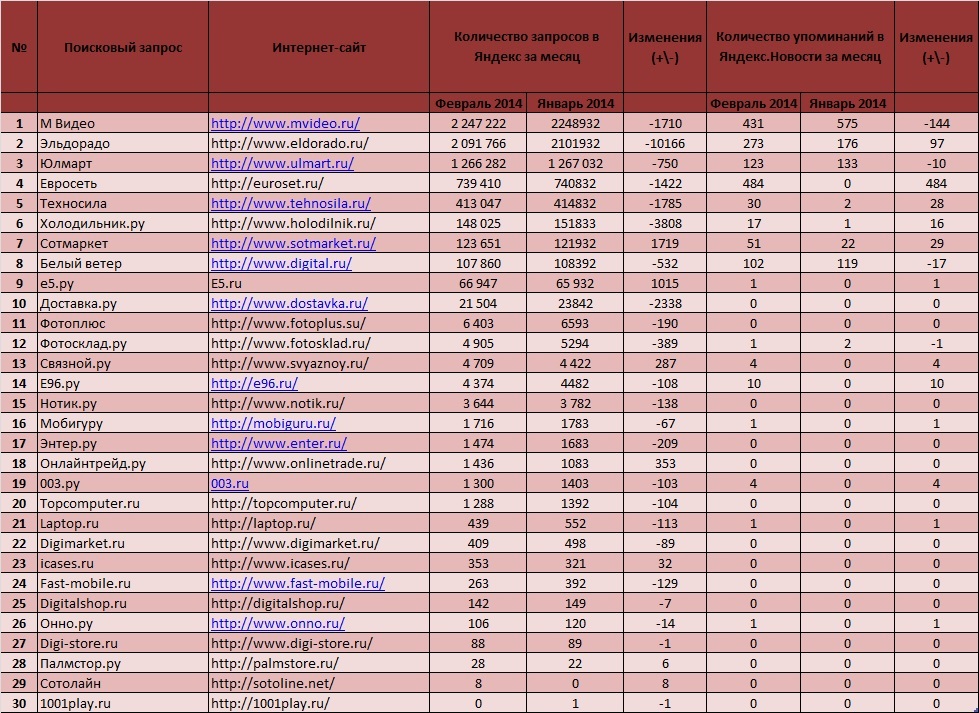The image size is (979, 713).
Task: Click the change value '-10166'
Action: 665,144
